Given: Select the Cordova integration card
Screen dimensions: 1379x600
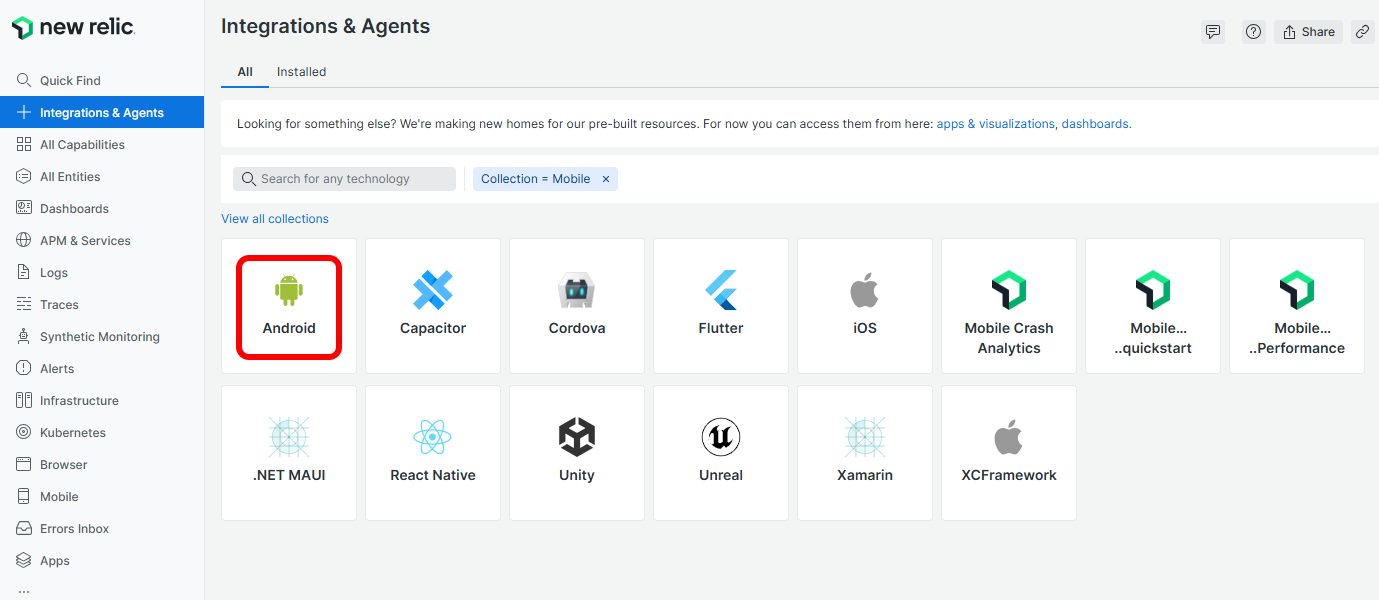Looking at the screenshot, I should (x=577, y=306).
